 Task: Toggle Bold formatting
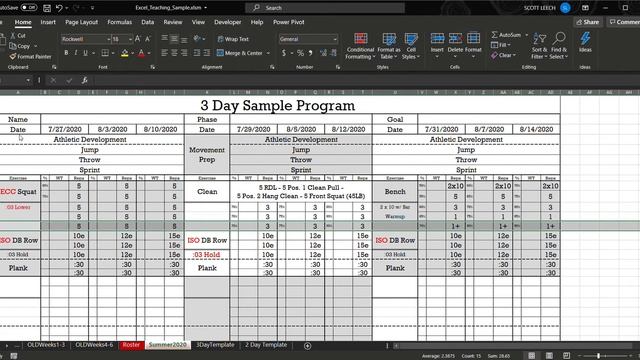coord(66,53)
